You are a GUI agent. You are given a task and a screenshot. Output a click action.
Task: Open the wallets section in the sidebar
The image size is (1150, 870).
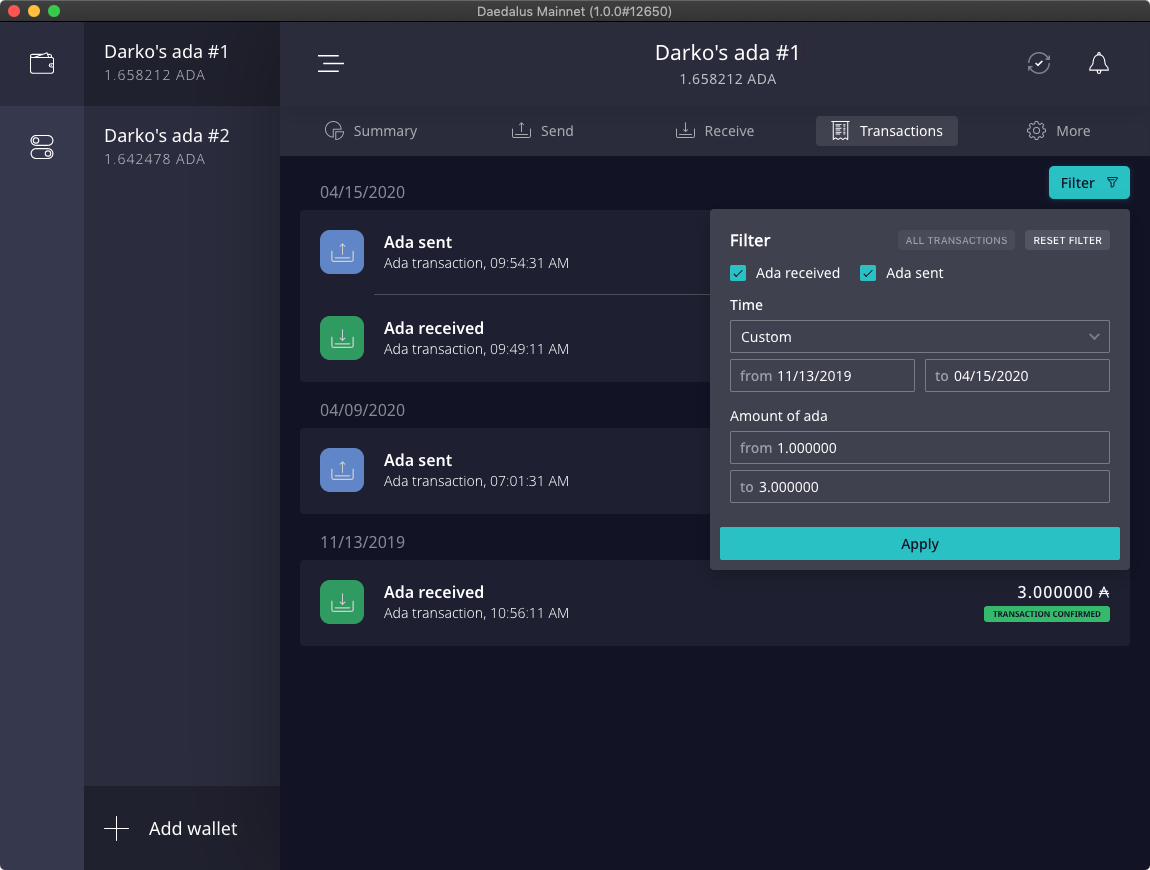pos(42,64)
